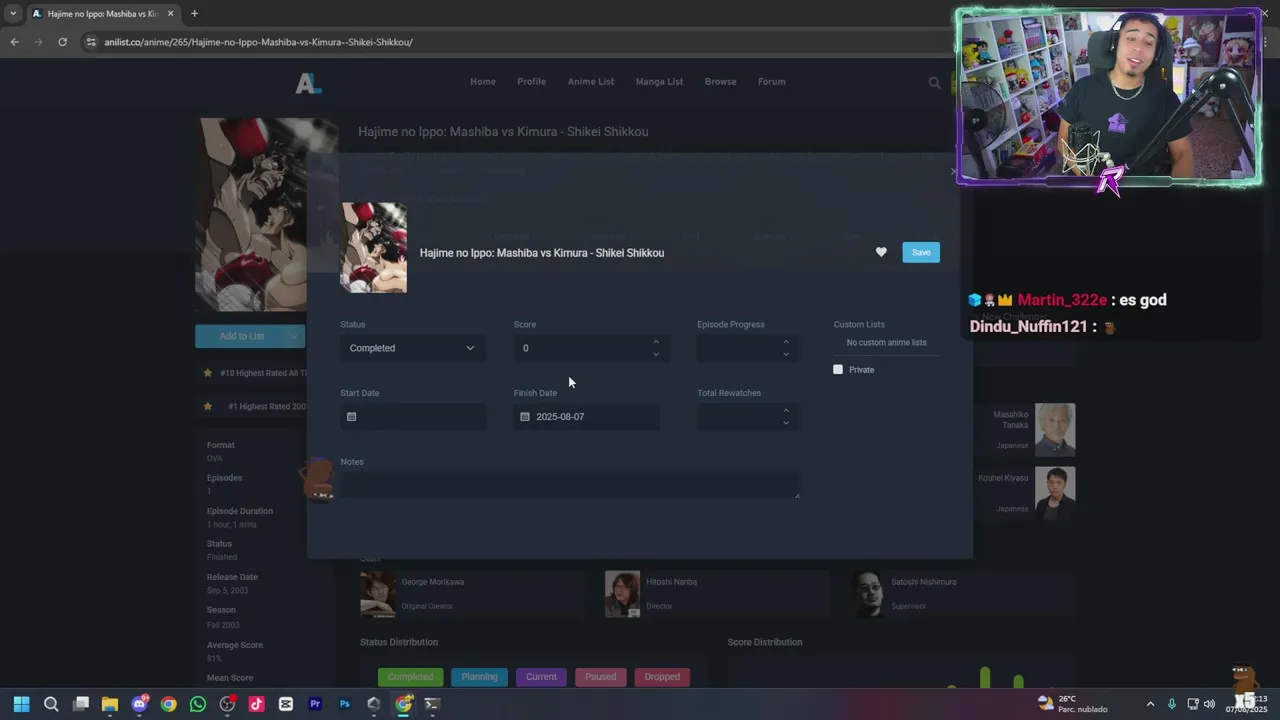The image size is (1280, 720).
Task: Click the AniList search magnifier icon
Action: (x=934, y=83)
